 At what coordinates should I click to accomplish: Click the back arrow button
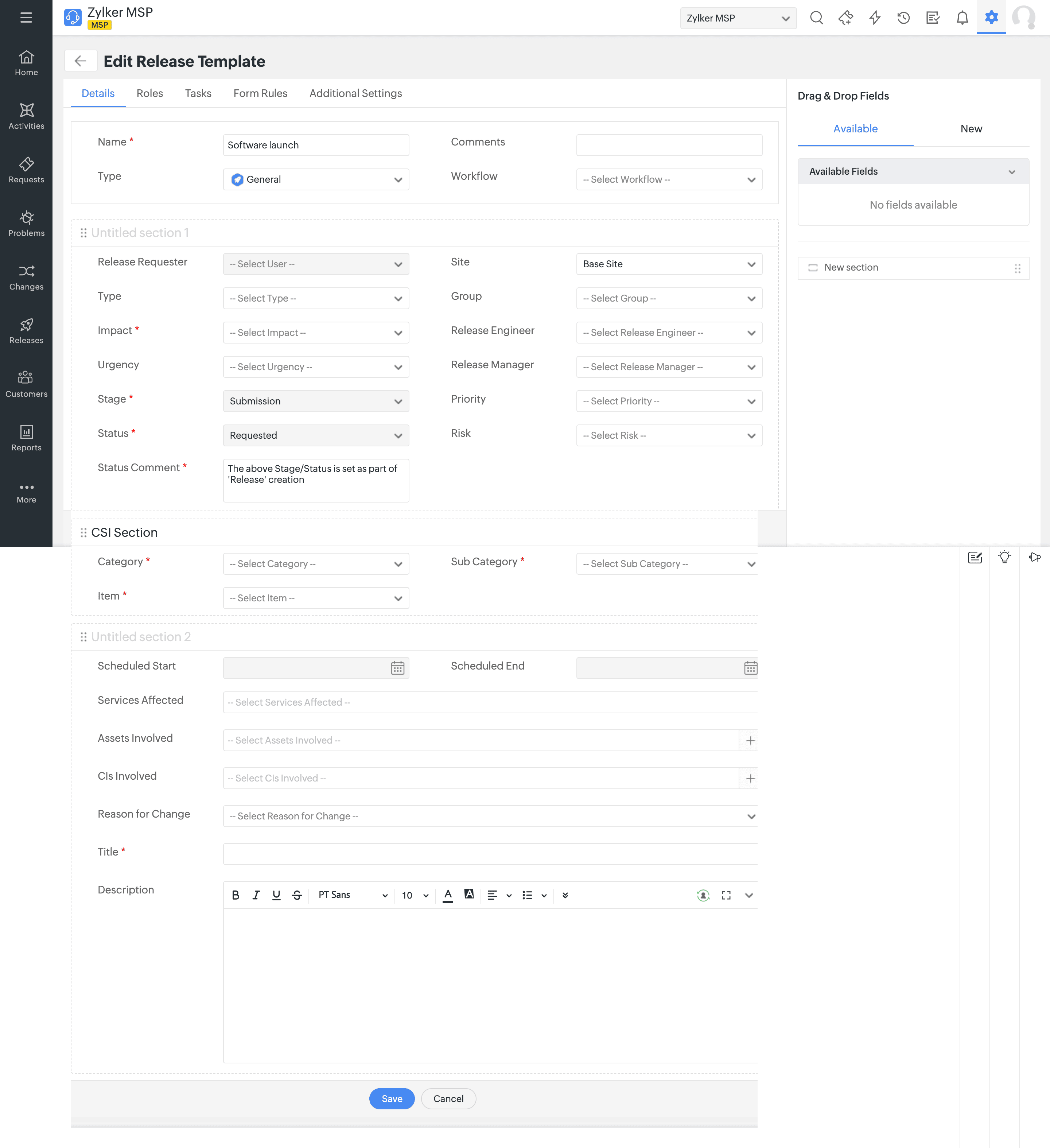click(x=80, y=61)
